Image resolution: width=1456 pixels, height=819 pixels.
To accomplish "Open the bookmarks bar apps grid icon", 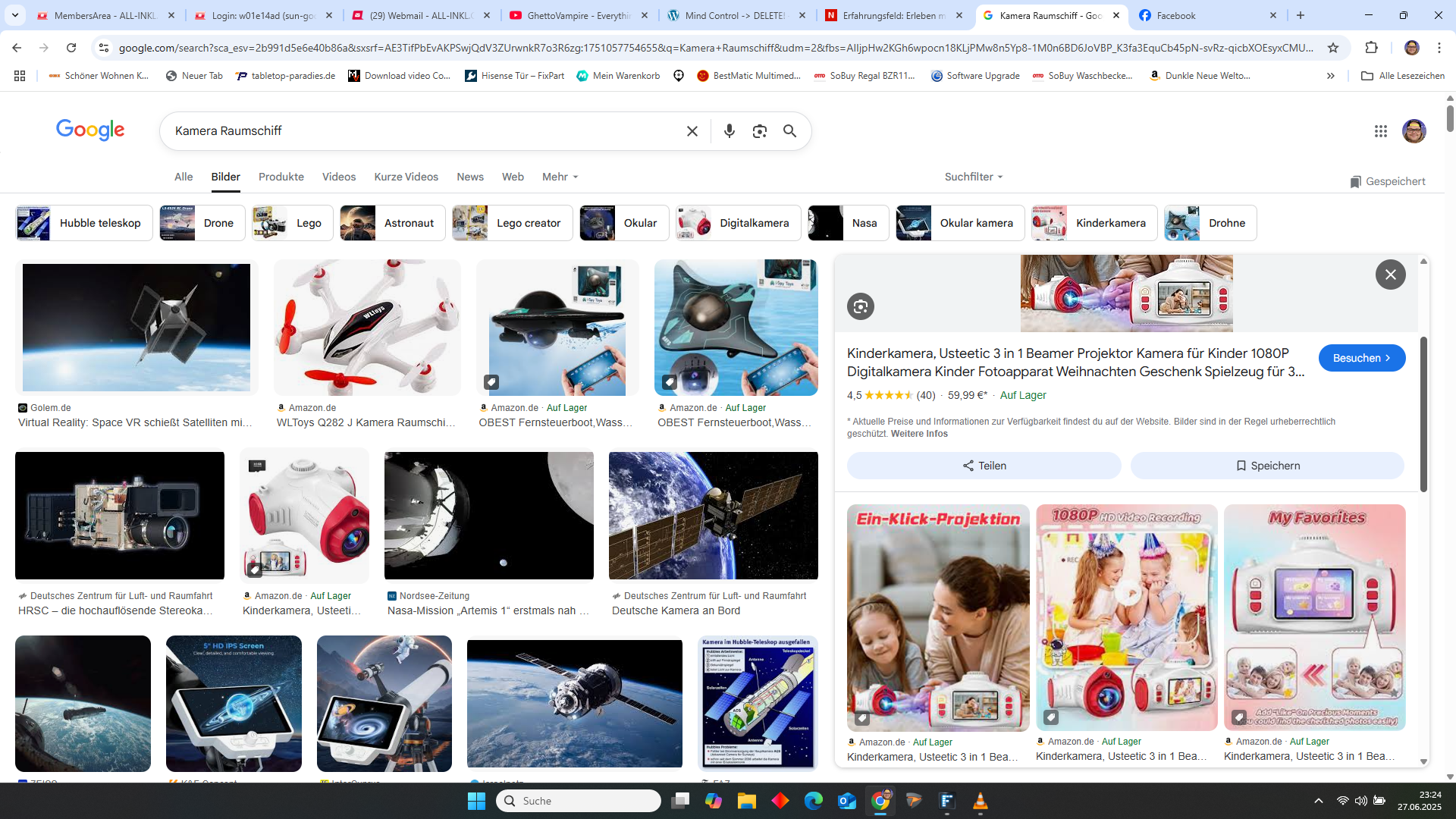I will click(x=20, y=76).
